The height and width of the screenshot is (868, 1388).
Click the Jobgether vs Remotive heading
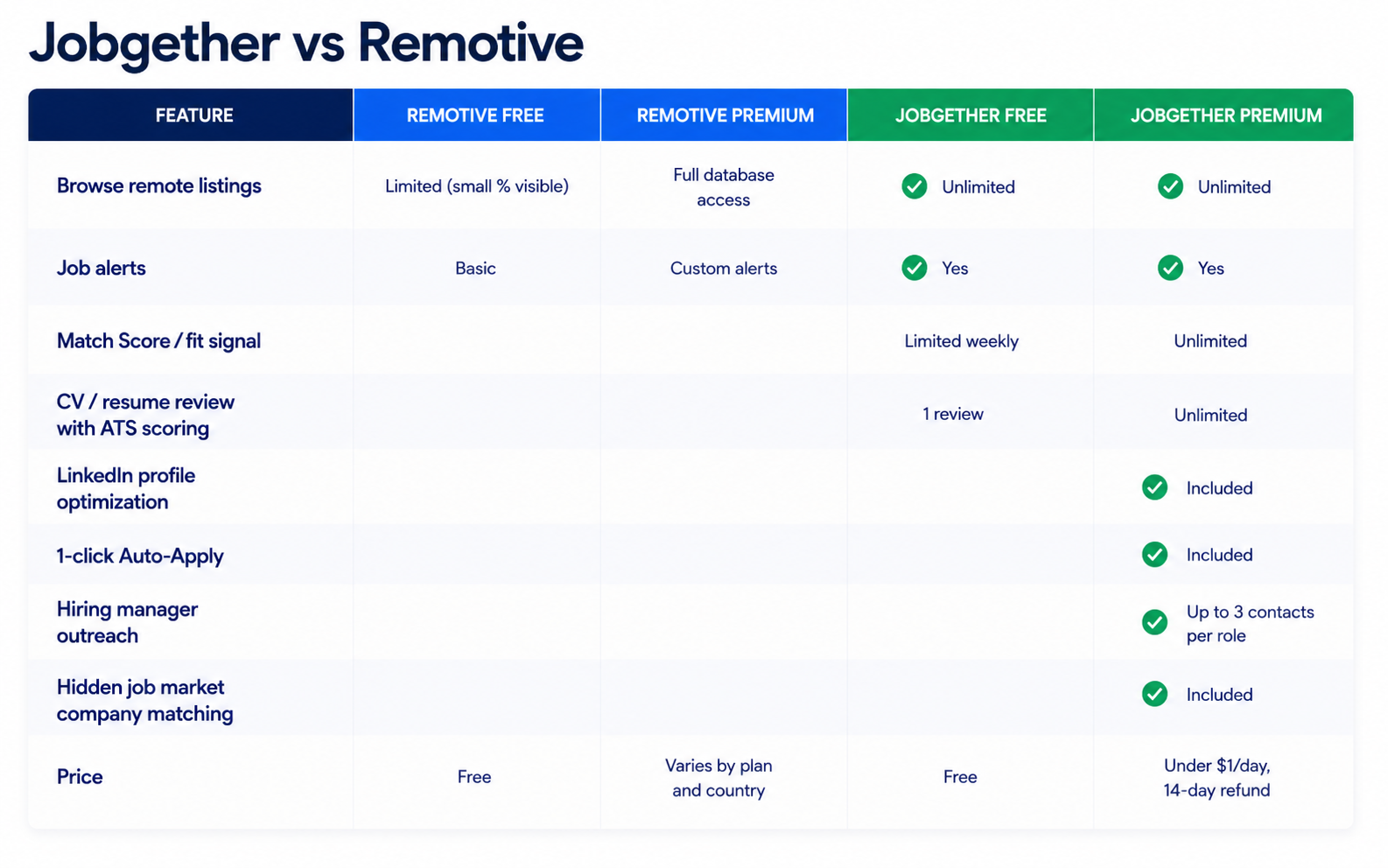[306, 42]
